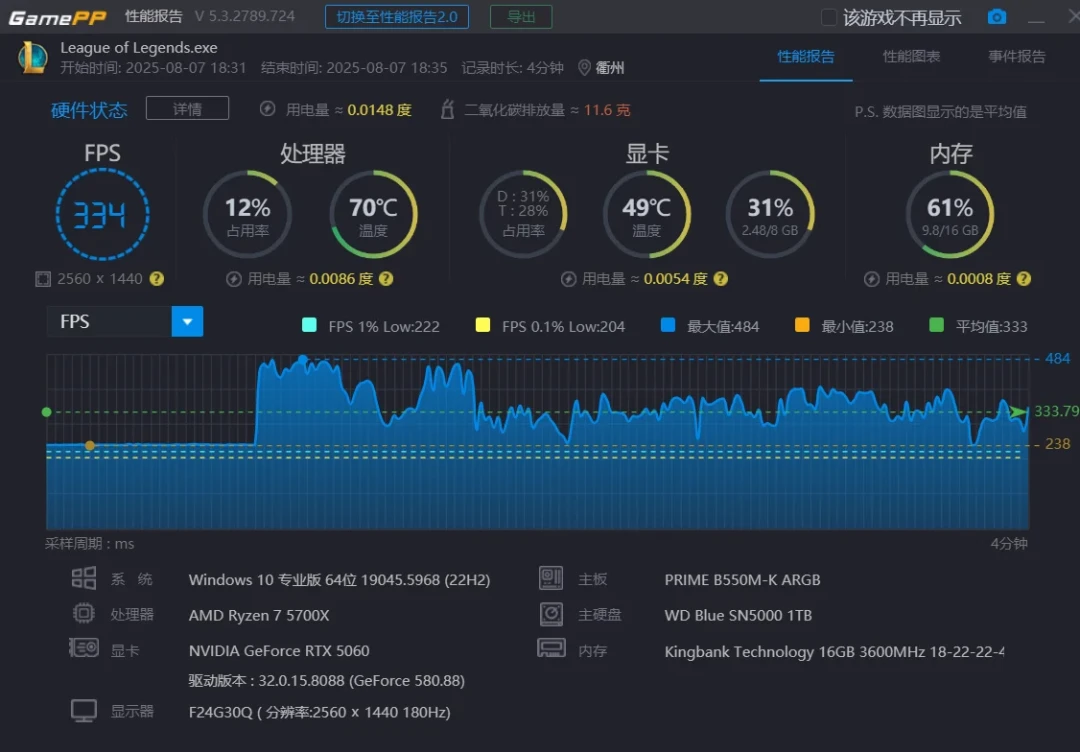Switch to the 事件报告 tab
This screenshot has height=752, width=1080.
[x=1017, y=56]
